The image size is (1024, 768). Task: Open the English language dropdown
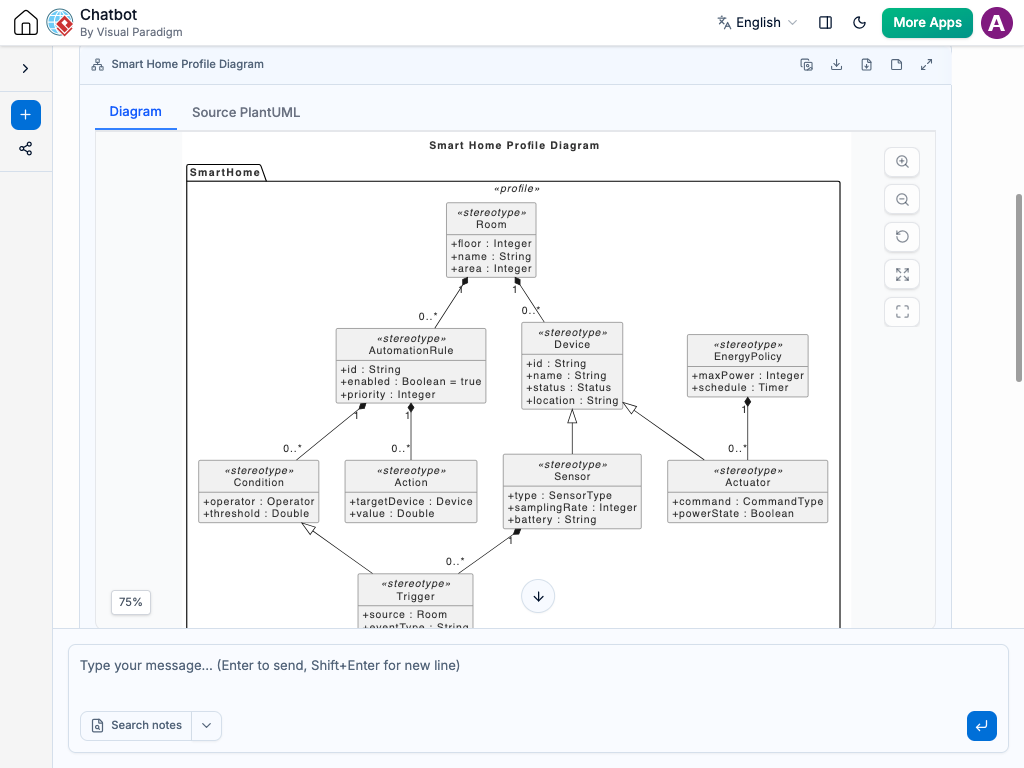pyautogui.click(x=758, y=23)
